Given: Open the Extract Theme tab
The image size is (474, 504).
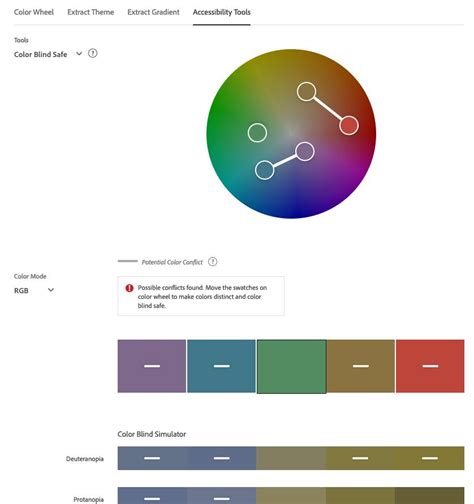Looking at the screenshot, I should click(91, 12).
